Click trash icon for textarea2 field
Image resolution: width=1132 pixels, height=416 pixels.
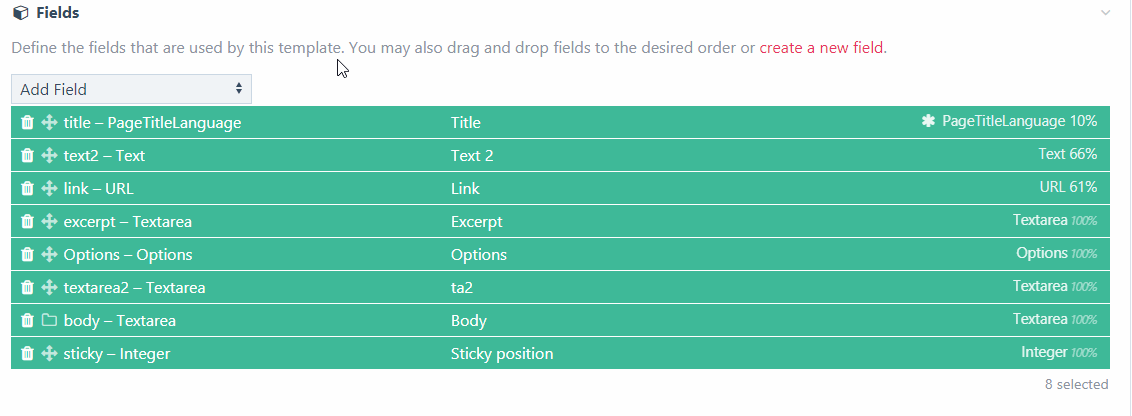[x=28, y=288]
